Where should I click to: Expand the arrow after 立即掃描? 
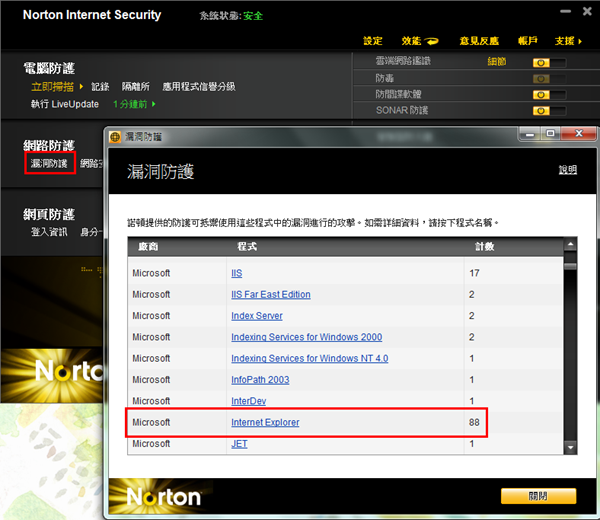pyautogui.click(x=81, y=86)
